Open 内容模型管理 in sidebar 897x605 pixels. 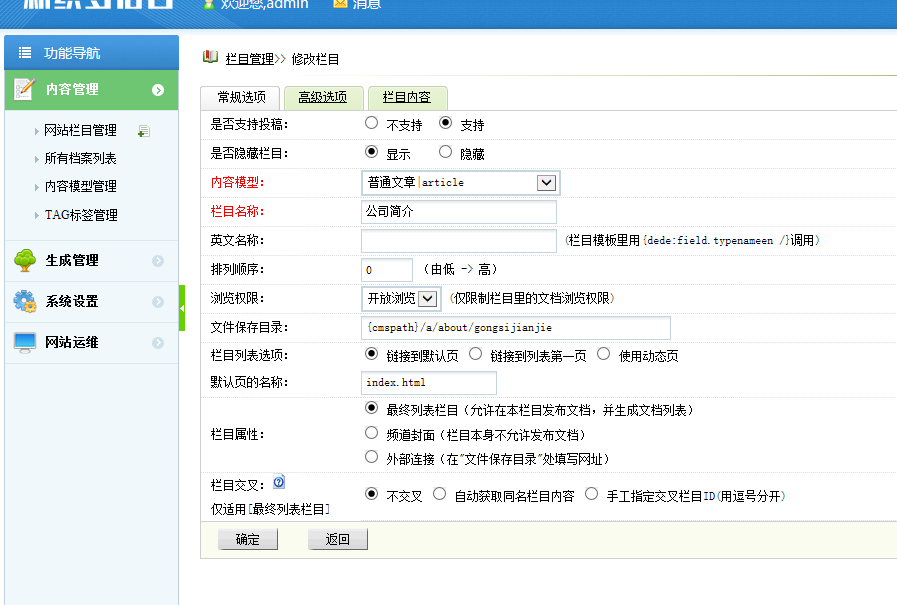[81, 186]
